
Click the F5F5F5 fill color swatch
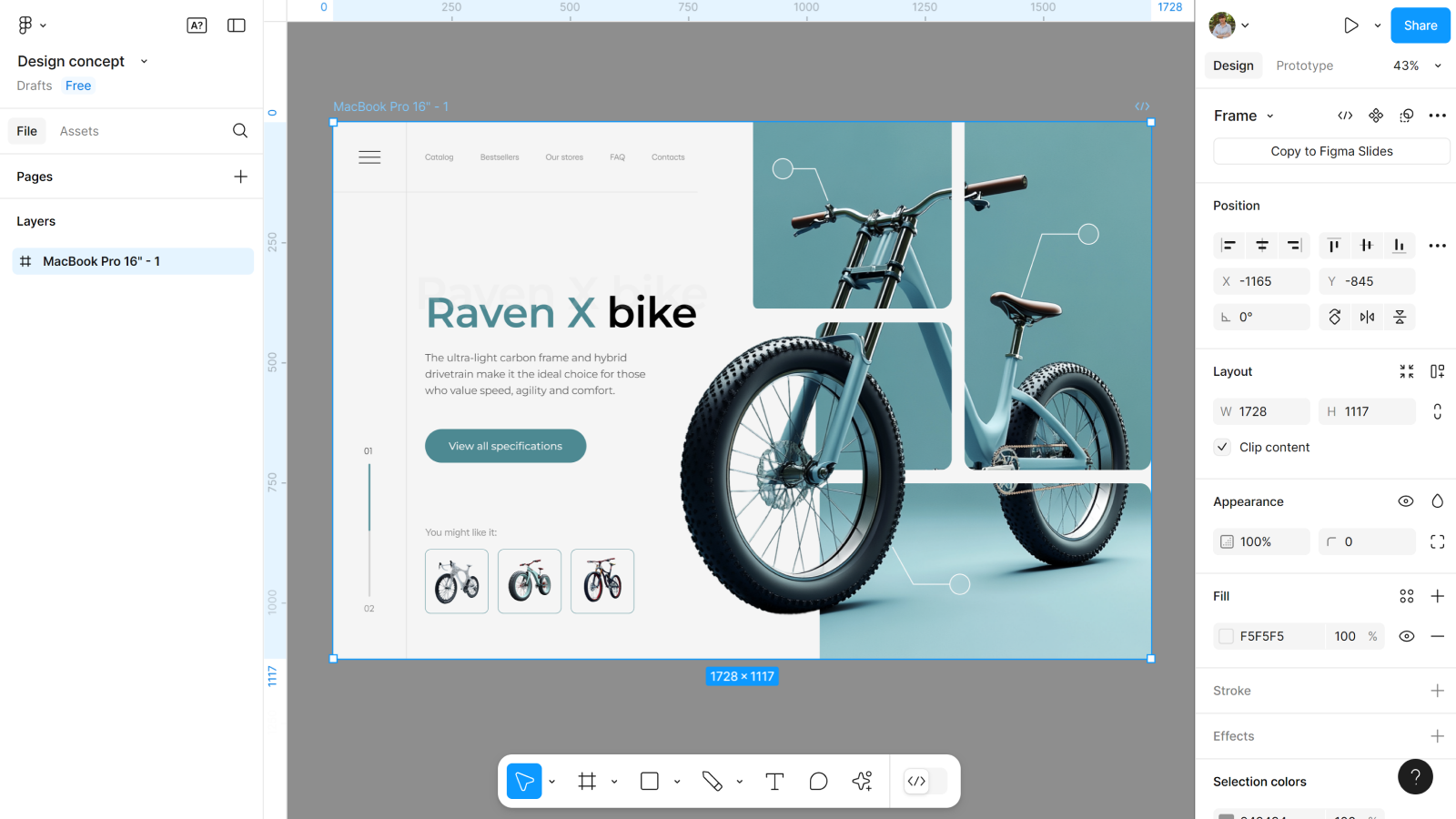[1227, 636]
